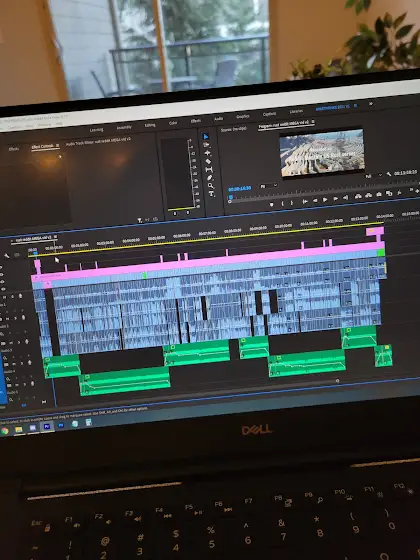Switch to the Graphics workspace

[242, 116]
